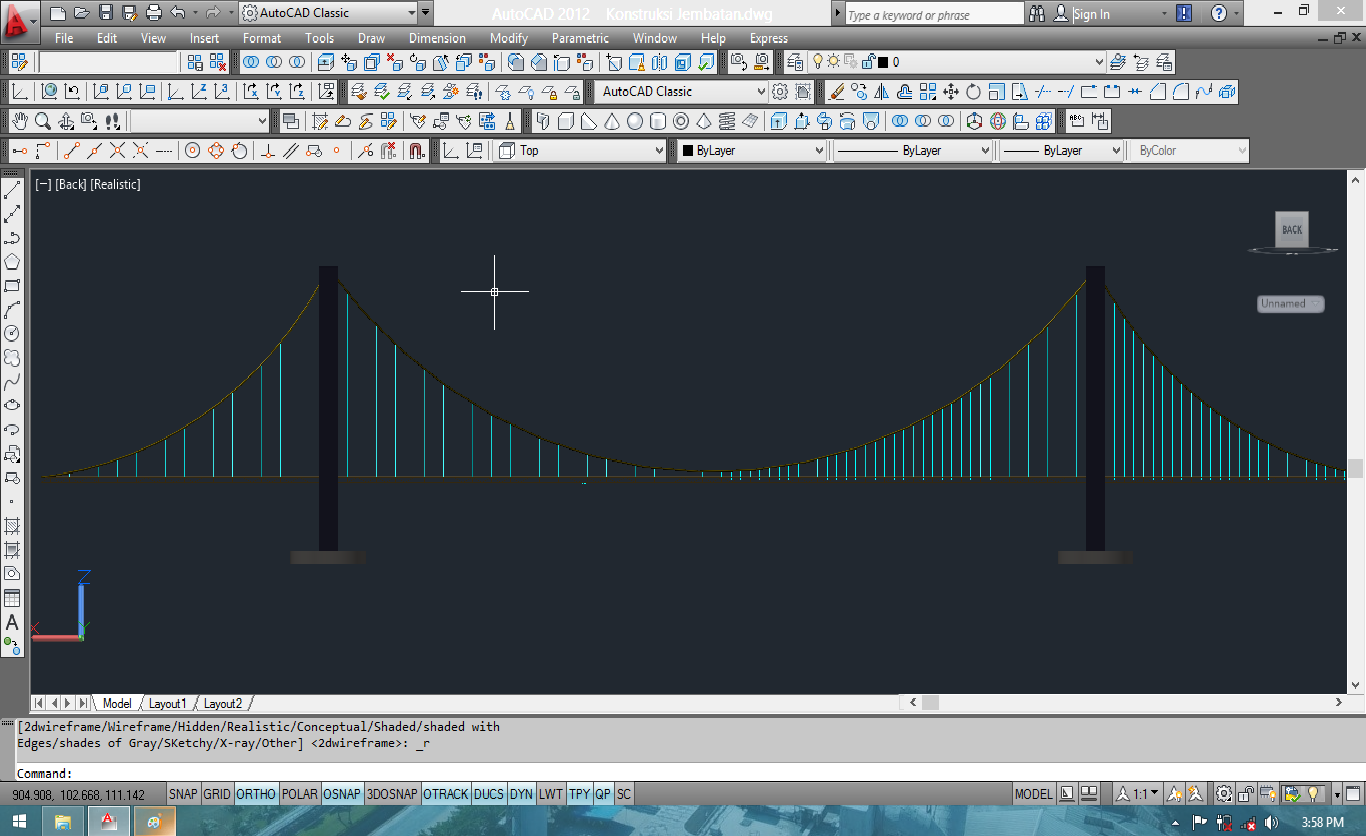Open the layer list dropdown
1366x836 pixels.
coord(958,62)
